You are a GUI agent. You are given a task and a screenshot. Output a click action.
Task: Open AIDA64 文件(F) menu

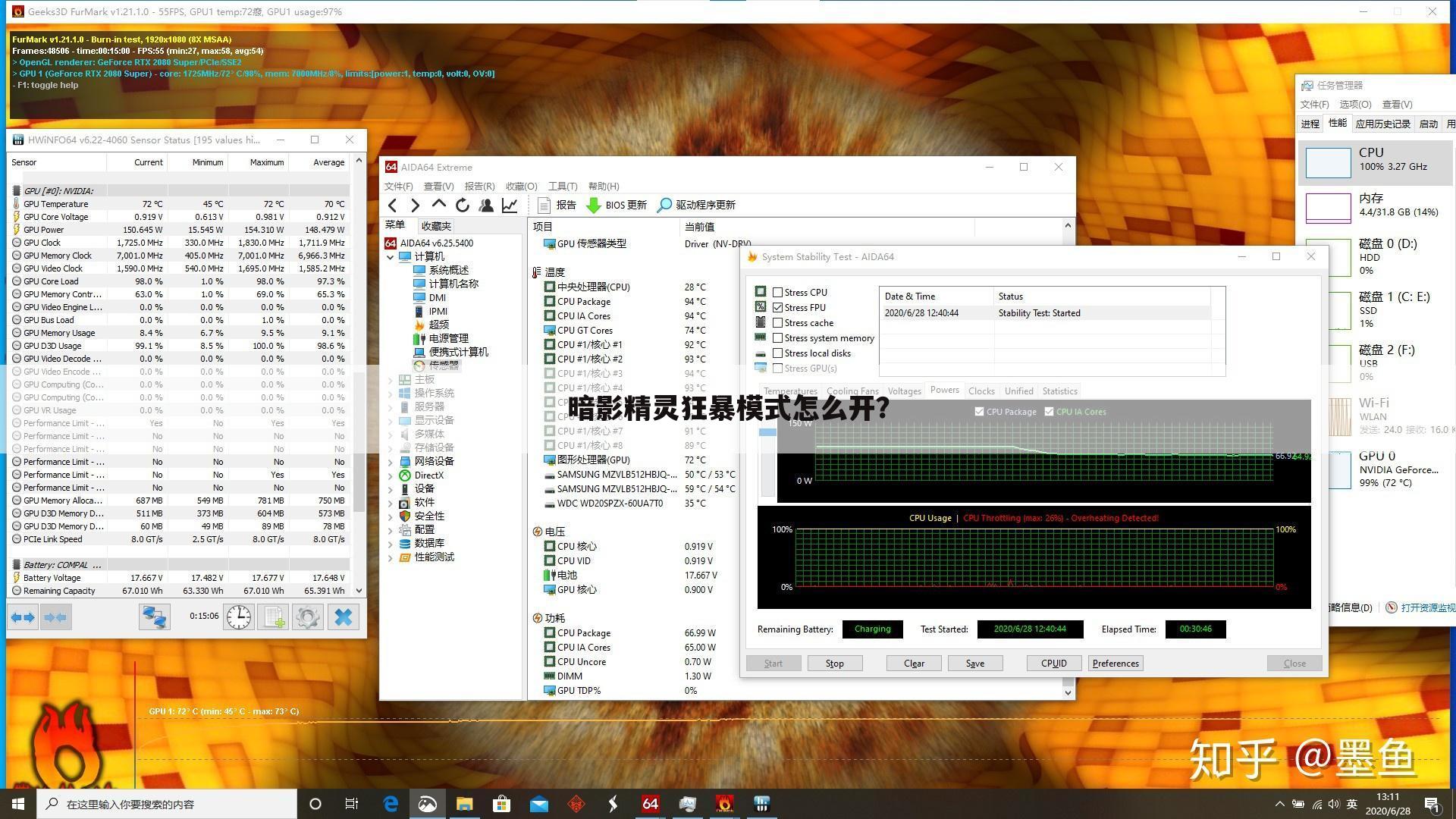pyautogui.click(x=398, y=186)
